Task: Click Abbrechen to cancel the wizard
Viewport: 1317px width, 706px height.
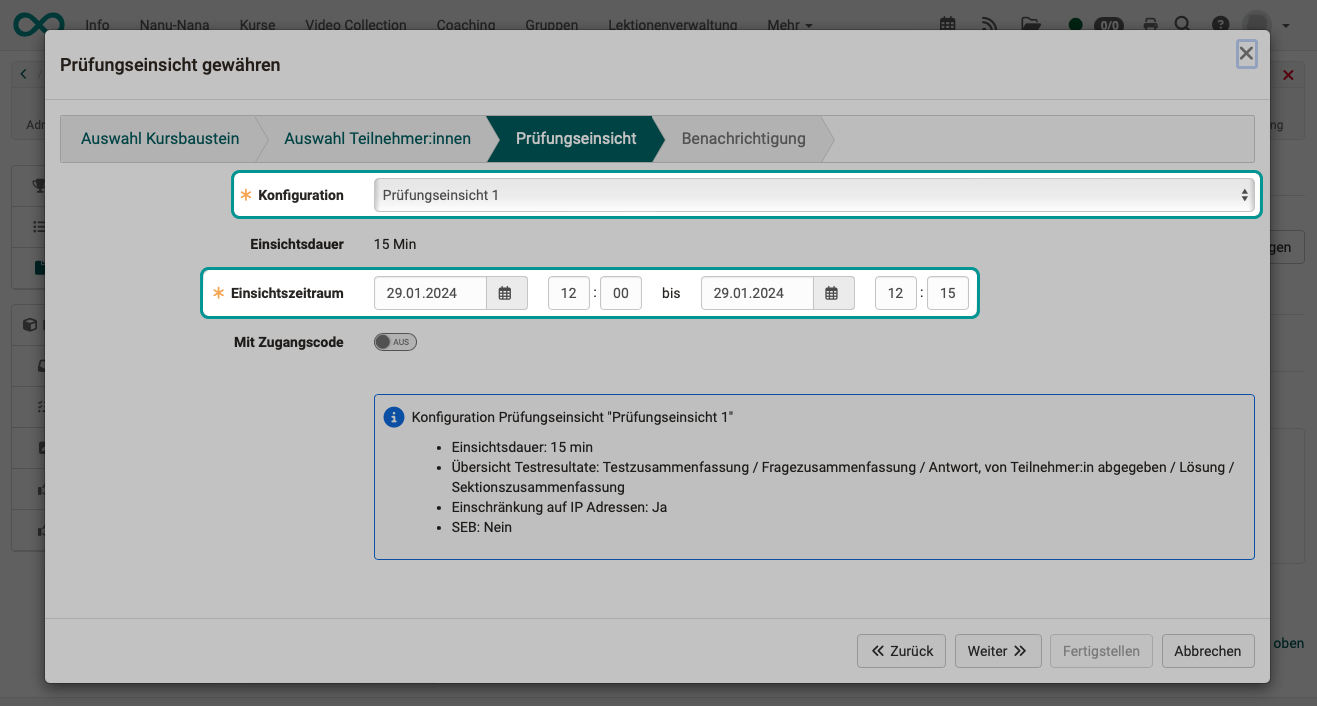Action: [1207, 650]
